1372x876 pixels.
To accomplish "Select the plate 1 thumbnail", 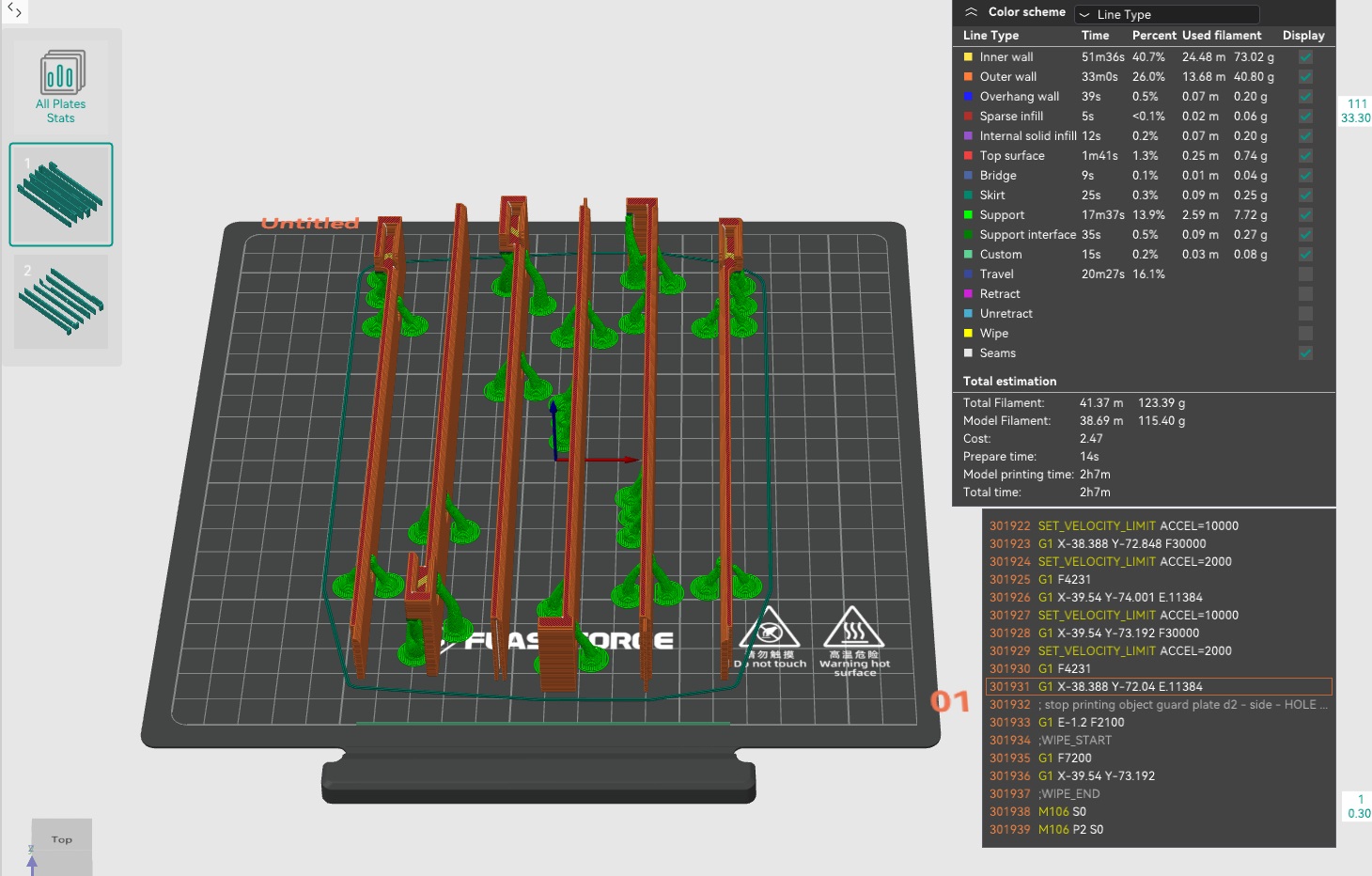I will pos(61,195).
